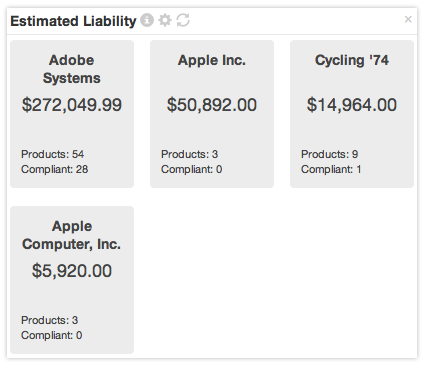Image resolution: width=423 pixels, height=365 pixels.
Task: Click Apple Inc. Compliant: 0 line
Action: coord(191,169)
